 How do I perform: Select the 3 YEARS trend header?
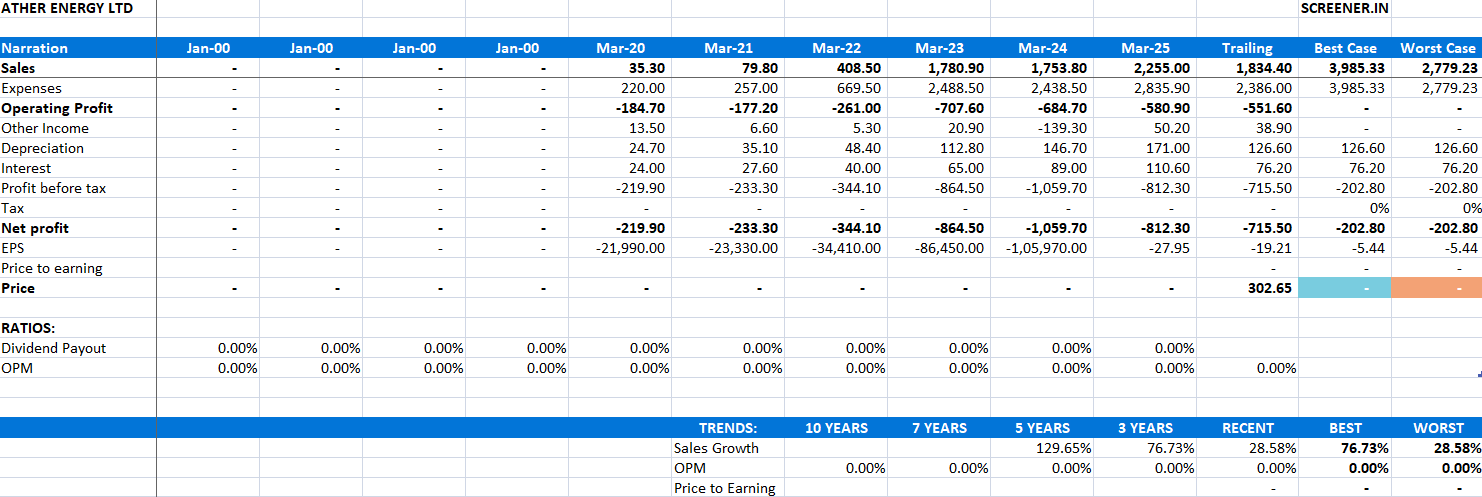[1145, 428]
